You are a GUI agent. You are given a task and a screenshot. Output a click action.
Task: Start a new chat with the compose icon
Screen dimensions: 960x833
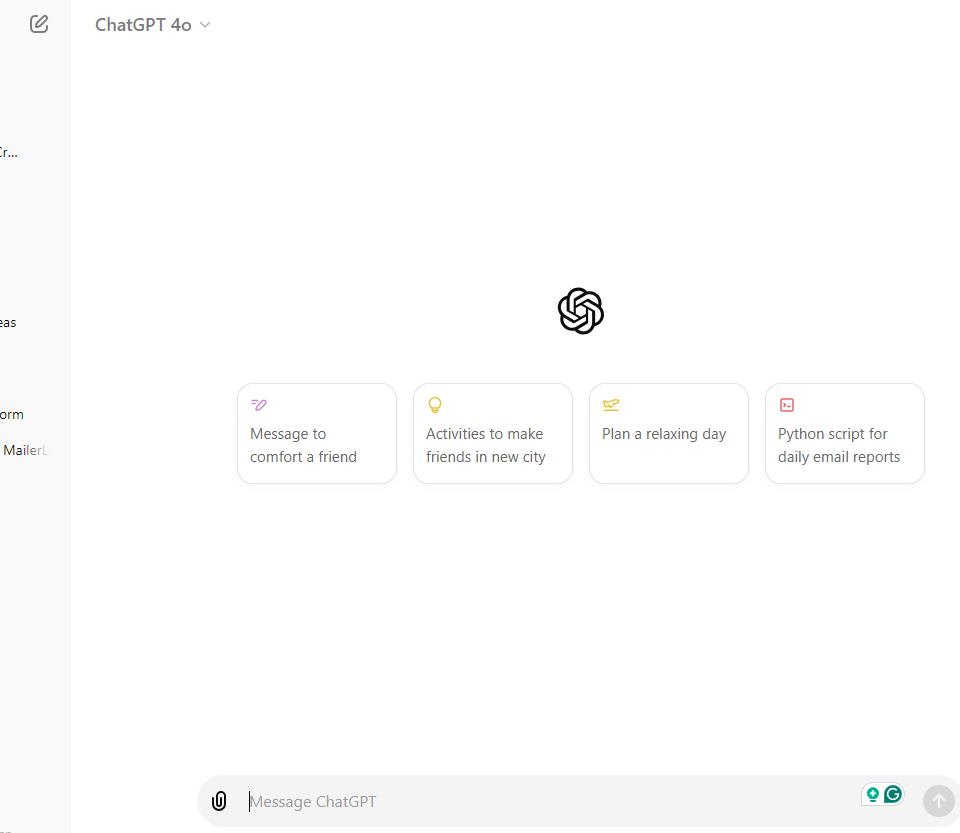click(39, 24)
